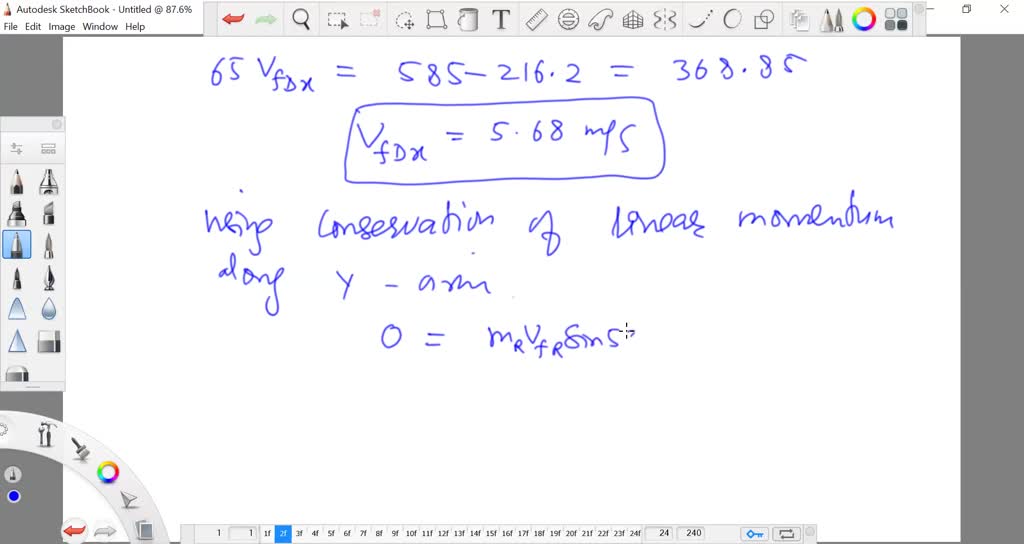Open the Layers editor icon
This screenshot has height=544, width=1024.
(x=798, y=20)
